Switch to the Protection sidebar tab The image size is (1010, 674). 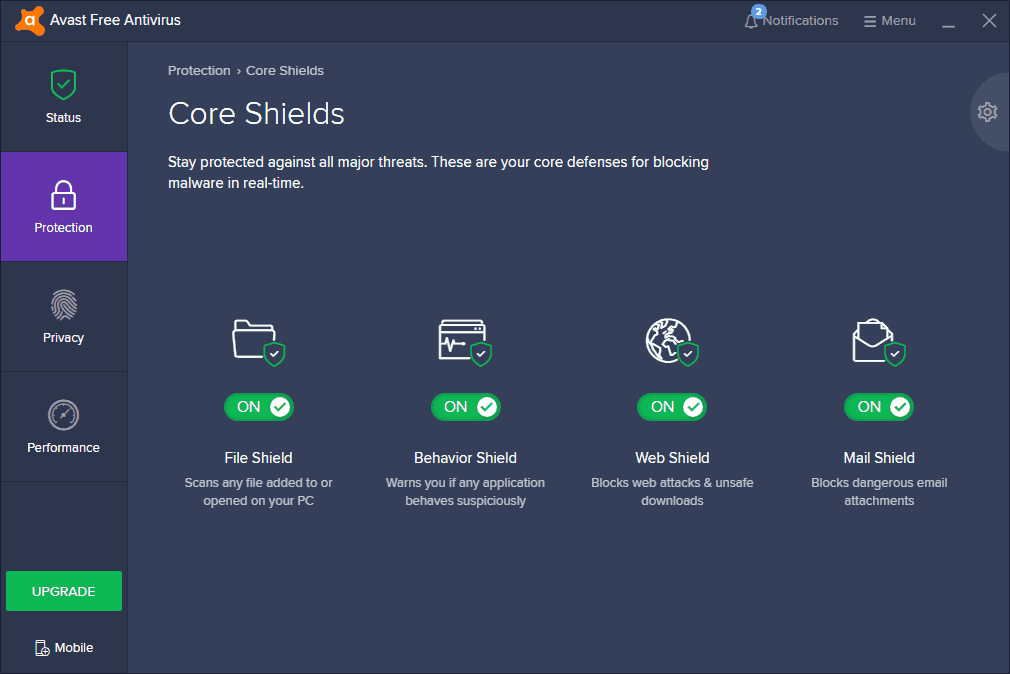click(x=63, y=207)
